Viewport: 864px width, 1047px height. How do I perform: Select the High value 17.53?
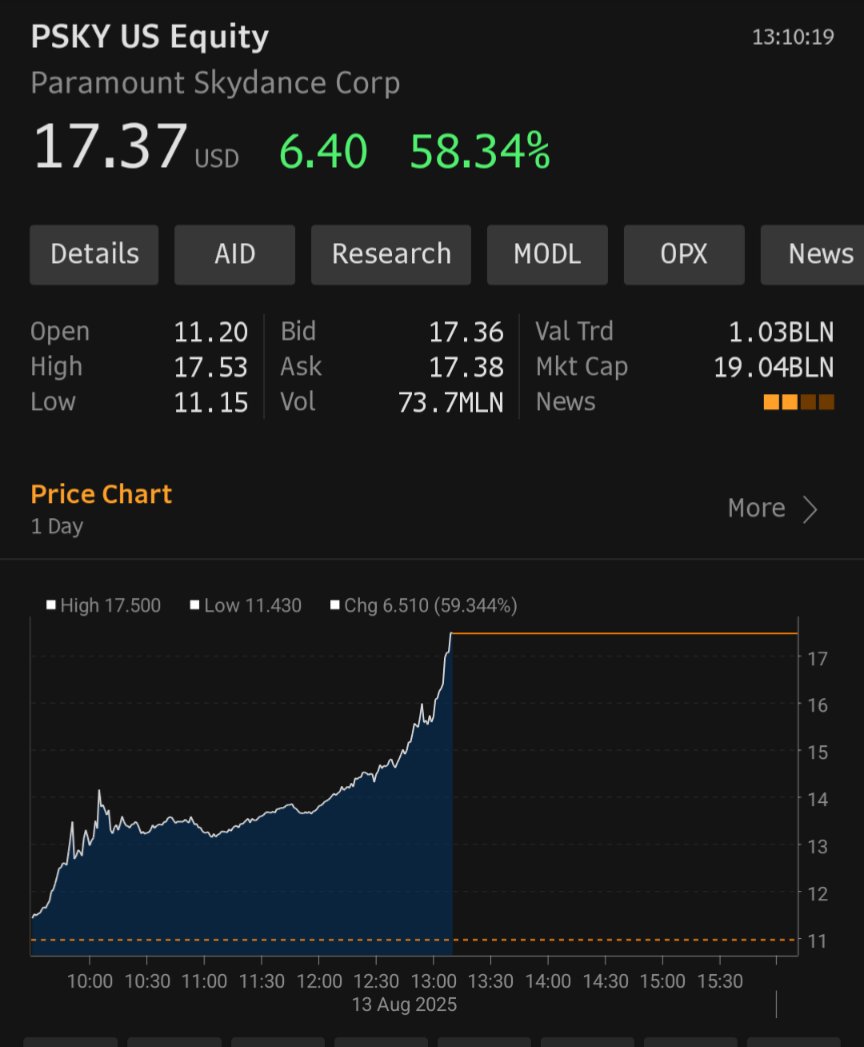[211, 367]
